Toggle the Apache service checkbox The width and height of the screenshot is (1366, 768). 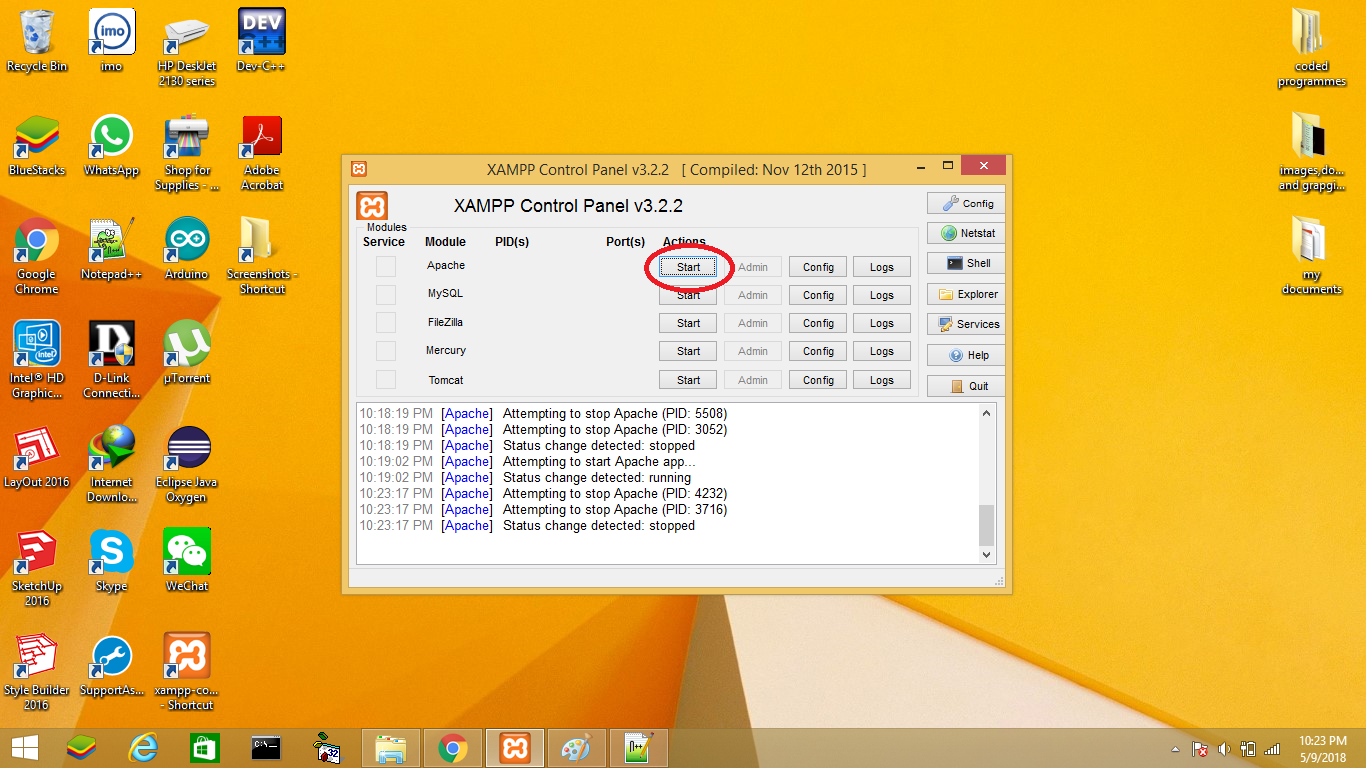coord(386,267)
